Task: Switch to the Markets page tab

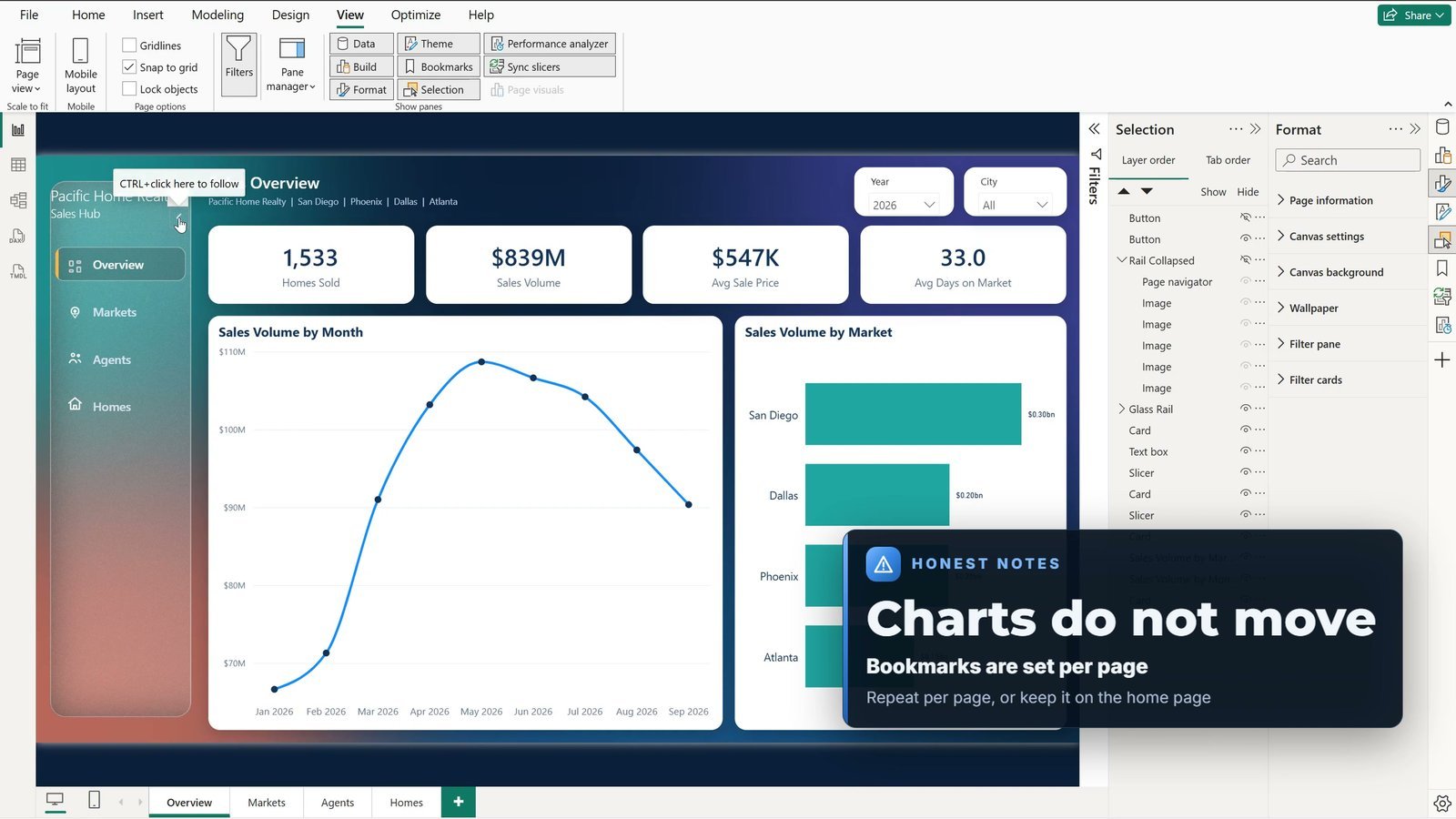Action: pos(267,802)
